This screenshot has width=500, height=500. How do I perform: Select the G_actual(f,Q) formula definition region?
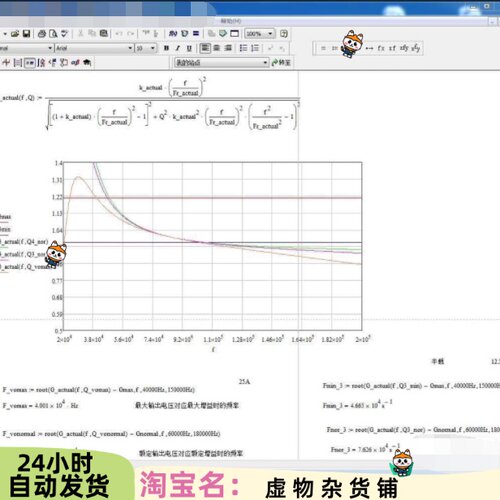click(x=150, y=103)
